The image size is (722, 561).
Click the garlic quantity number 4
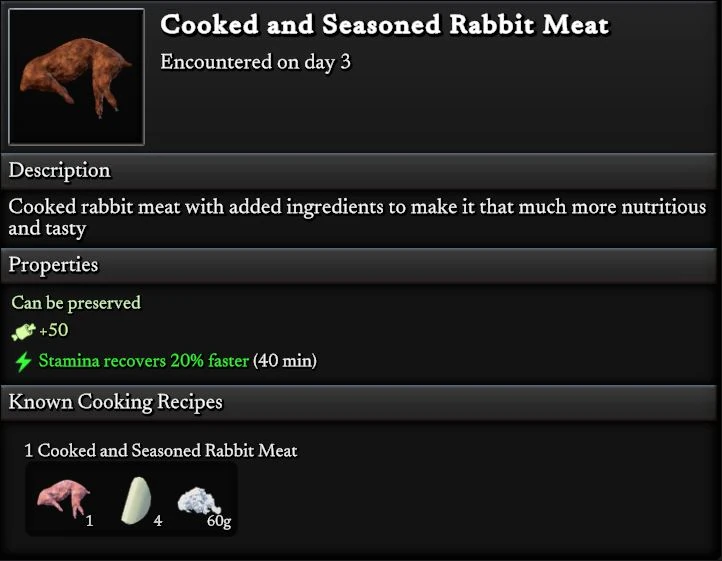click(158, 521)
